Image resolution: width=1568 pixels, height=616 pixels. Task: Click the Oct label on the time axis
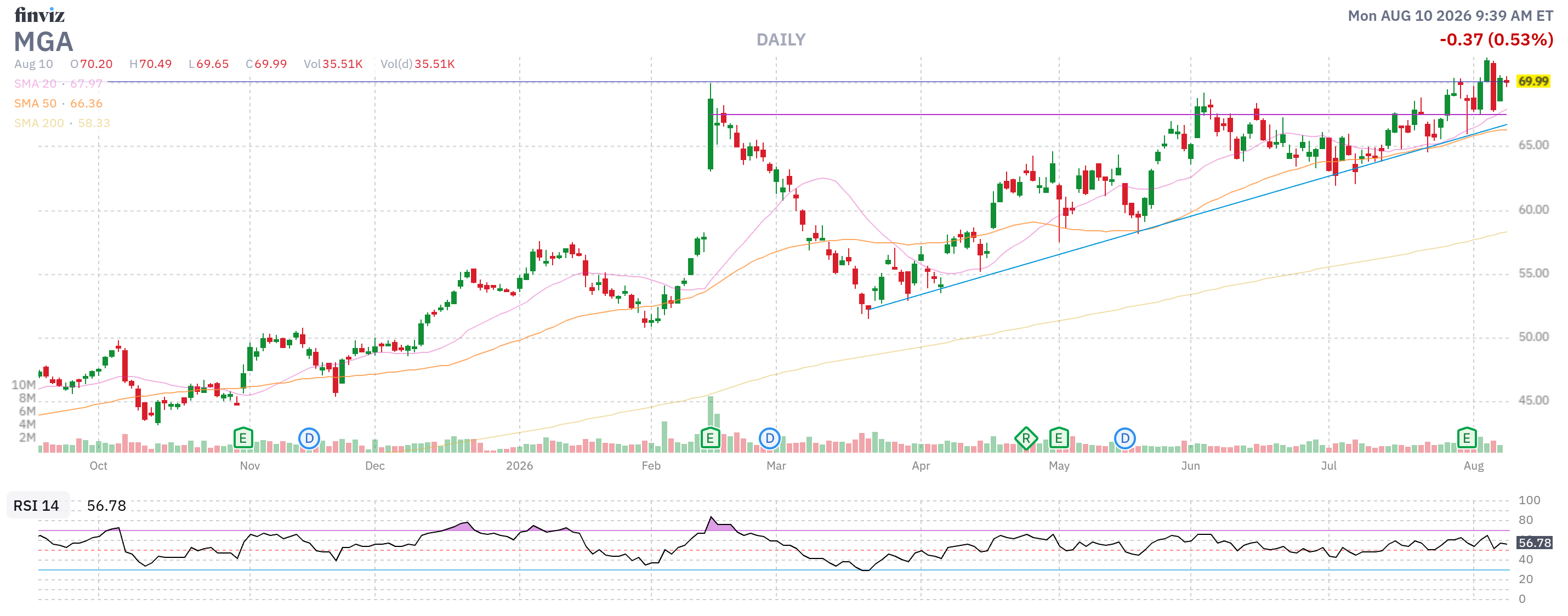(99, 466)
